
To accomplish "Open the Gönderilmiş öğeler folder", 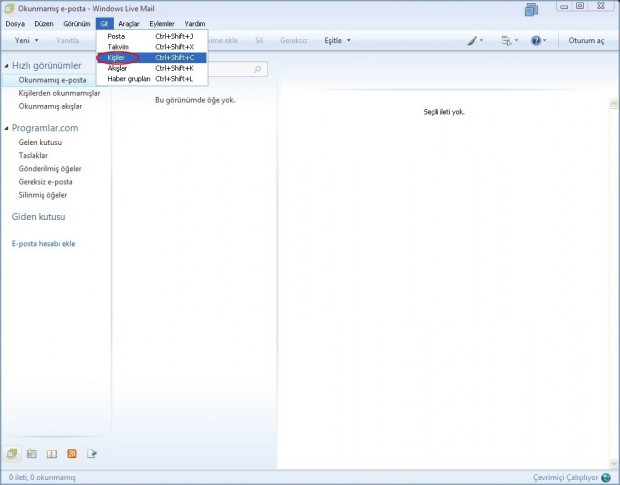I will click(50, 169).
